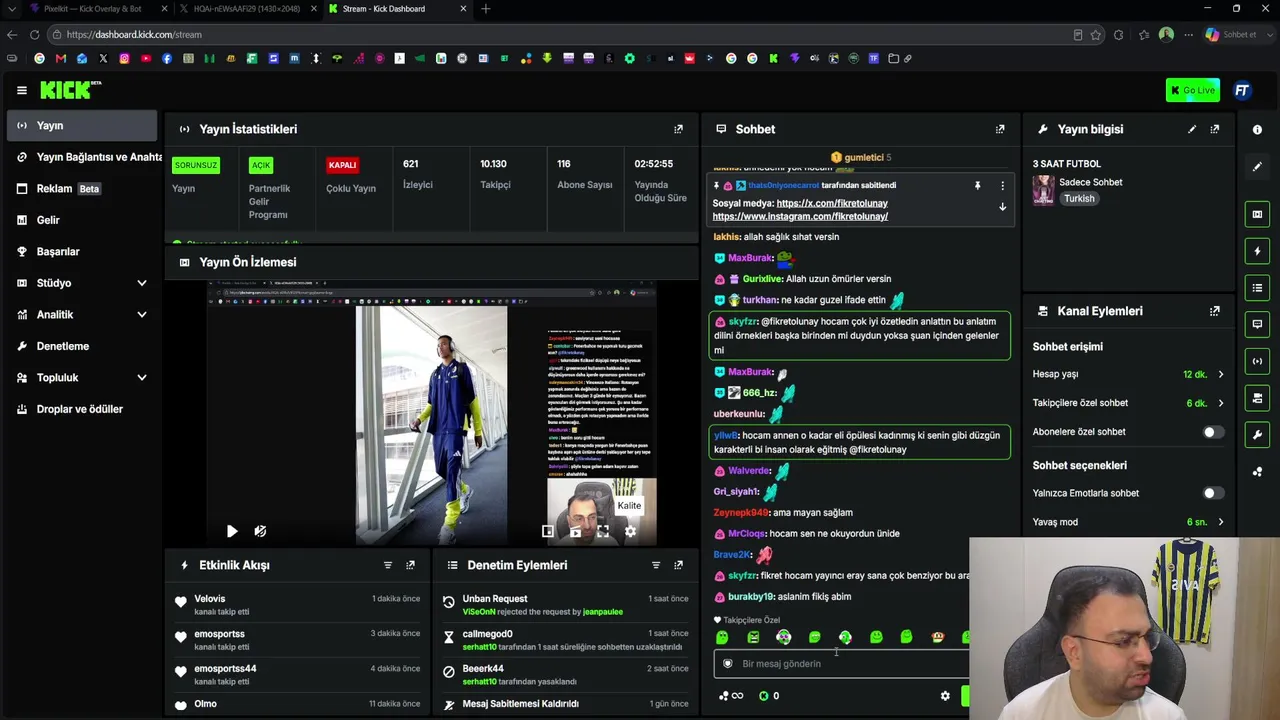Toggle Yalnızca Emotlarla sohbet switch
Screen dimensions: 1280x720
[x=1213, y=493]
